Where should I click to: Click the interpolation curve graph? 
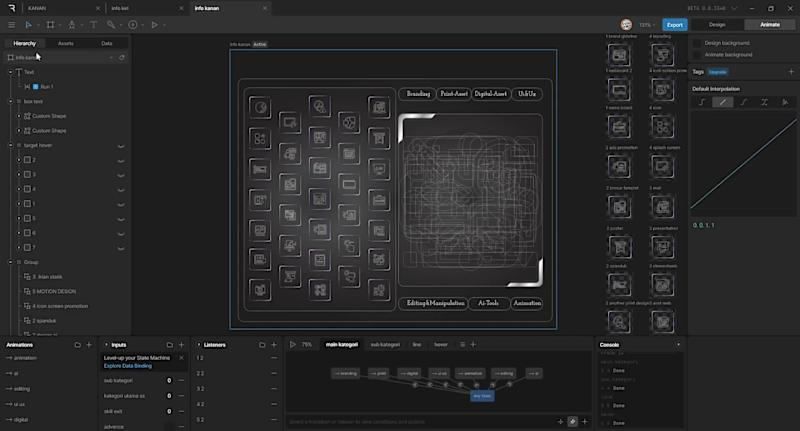click(743, 163)
